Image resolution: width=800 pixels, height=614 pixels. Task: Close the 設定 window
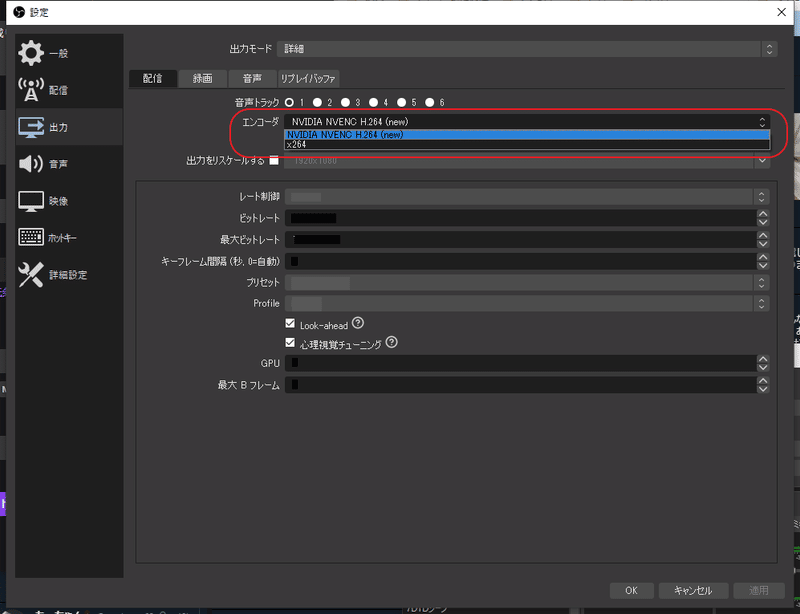782,12
